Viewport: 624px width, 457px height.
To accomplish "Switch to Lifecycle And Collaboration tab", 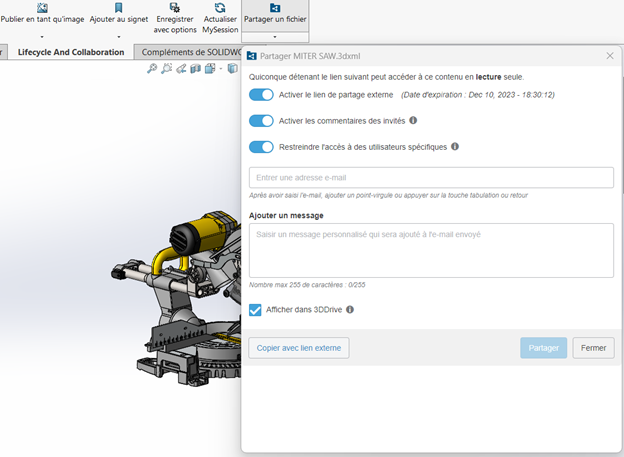I will tap(71, 52).
